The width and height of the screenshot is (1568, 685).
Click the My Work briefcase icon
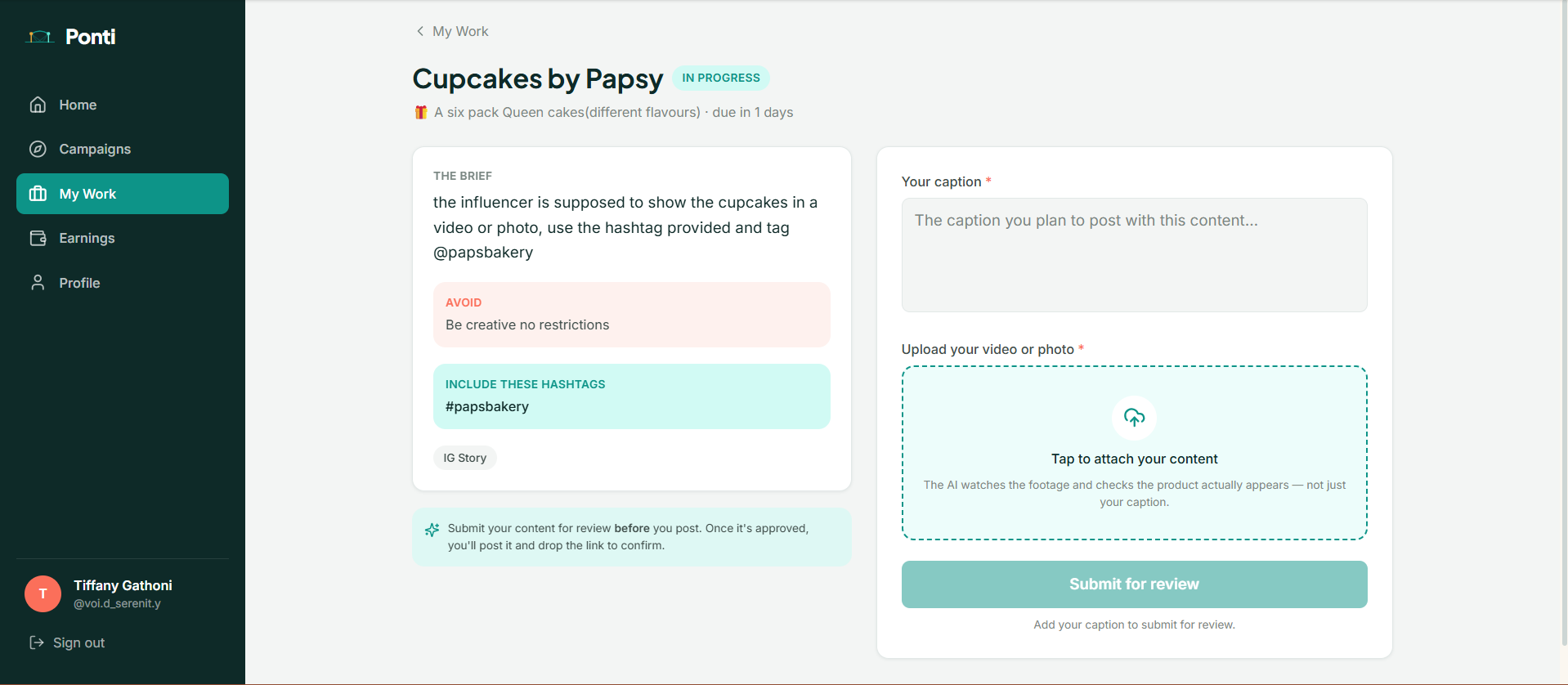[x=38, y=194]
